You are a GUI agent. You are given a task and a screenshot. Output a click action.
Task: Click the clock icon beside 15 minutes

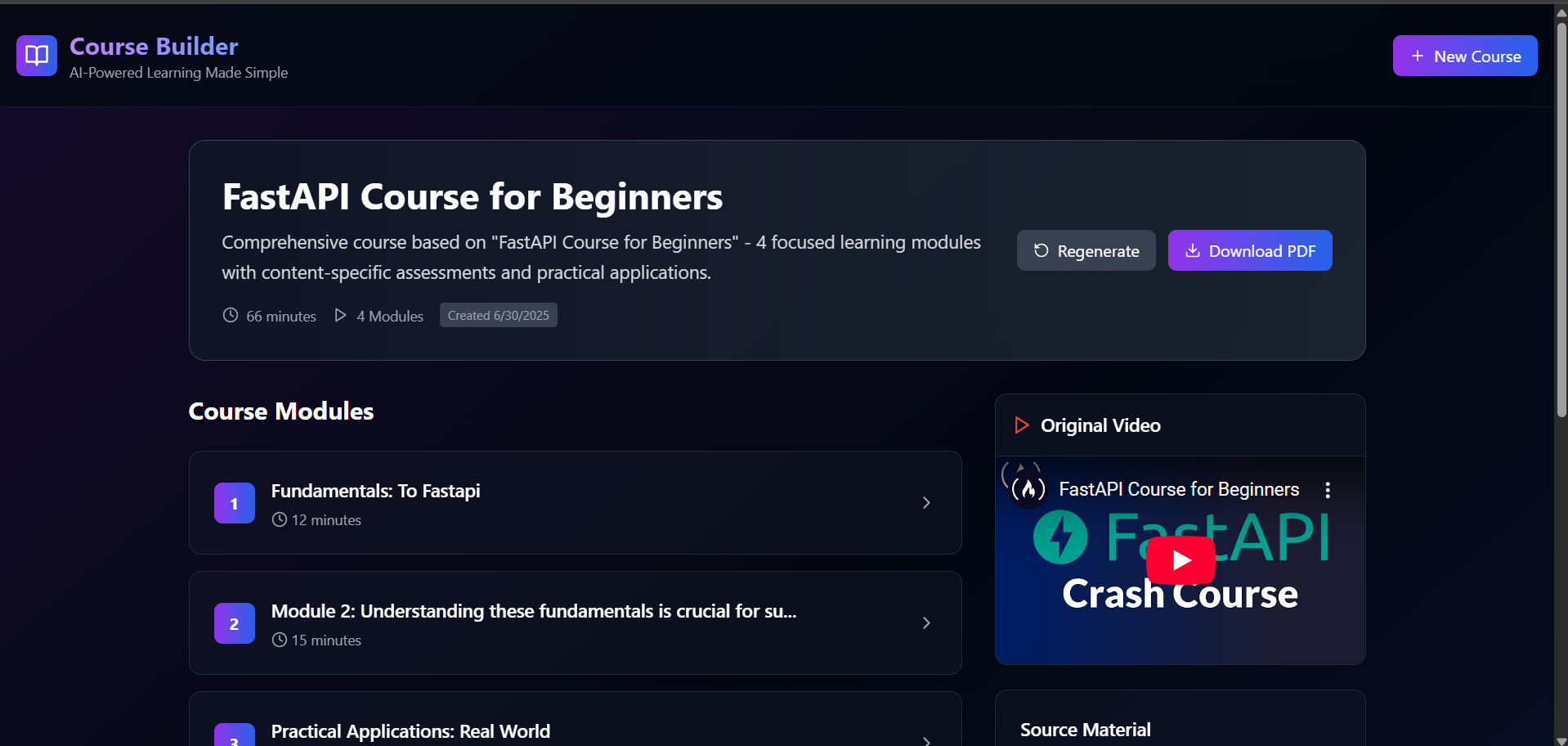tap(280, 640)
